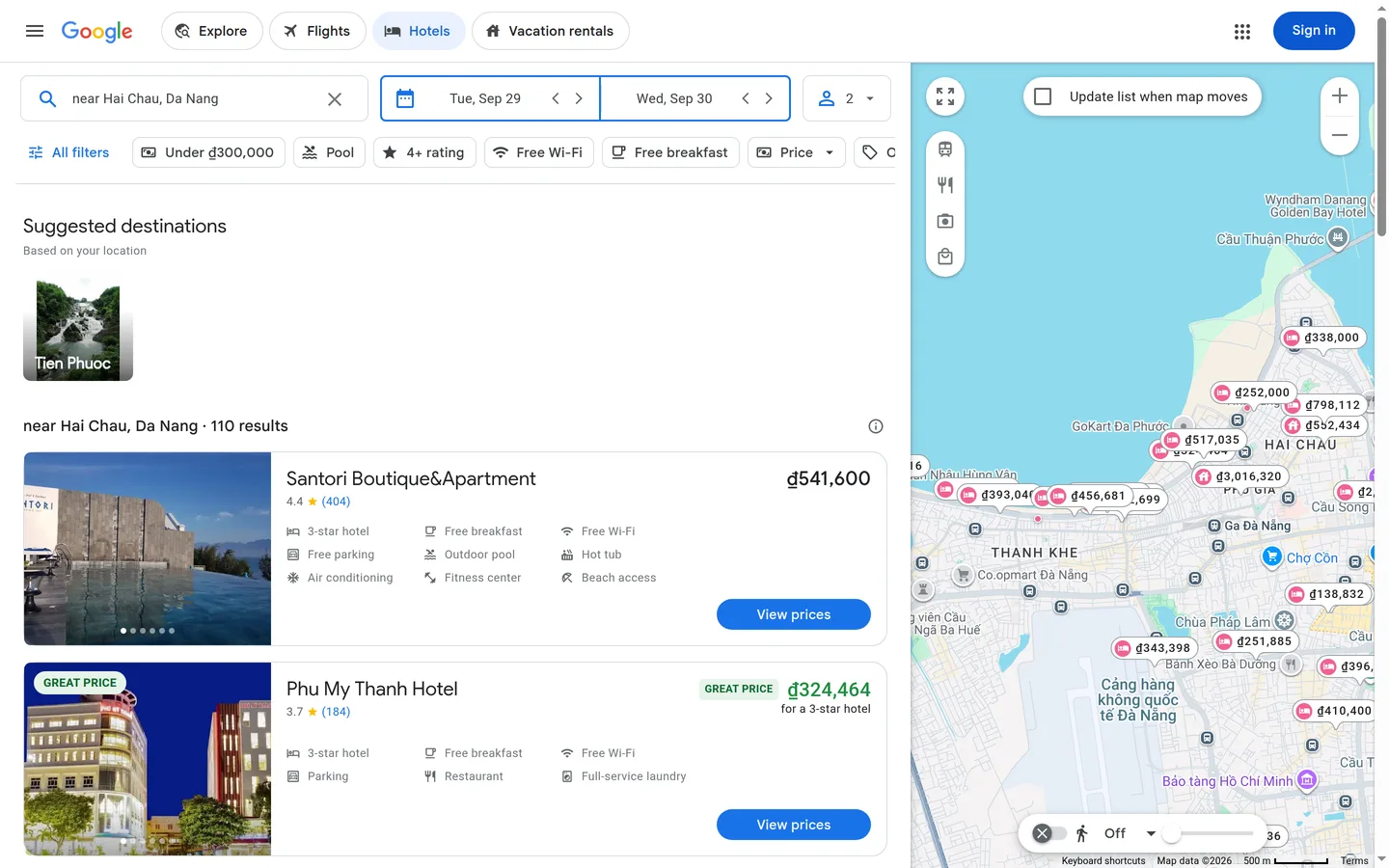Go to next check-in date
This screenshot has height=868, width=1389.
click(x=579, y=98)
